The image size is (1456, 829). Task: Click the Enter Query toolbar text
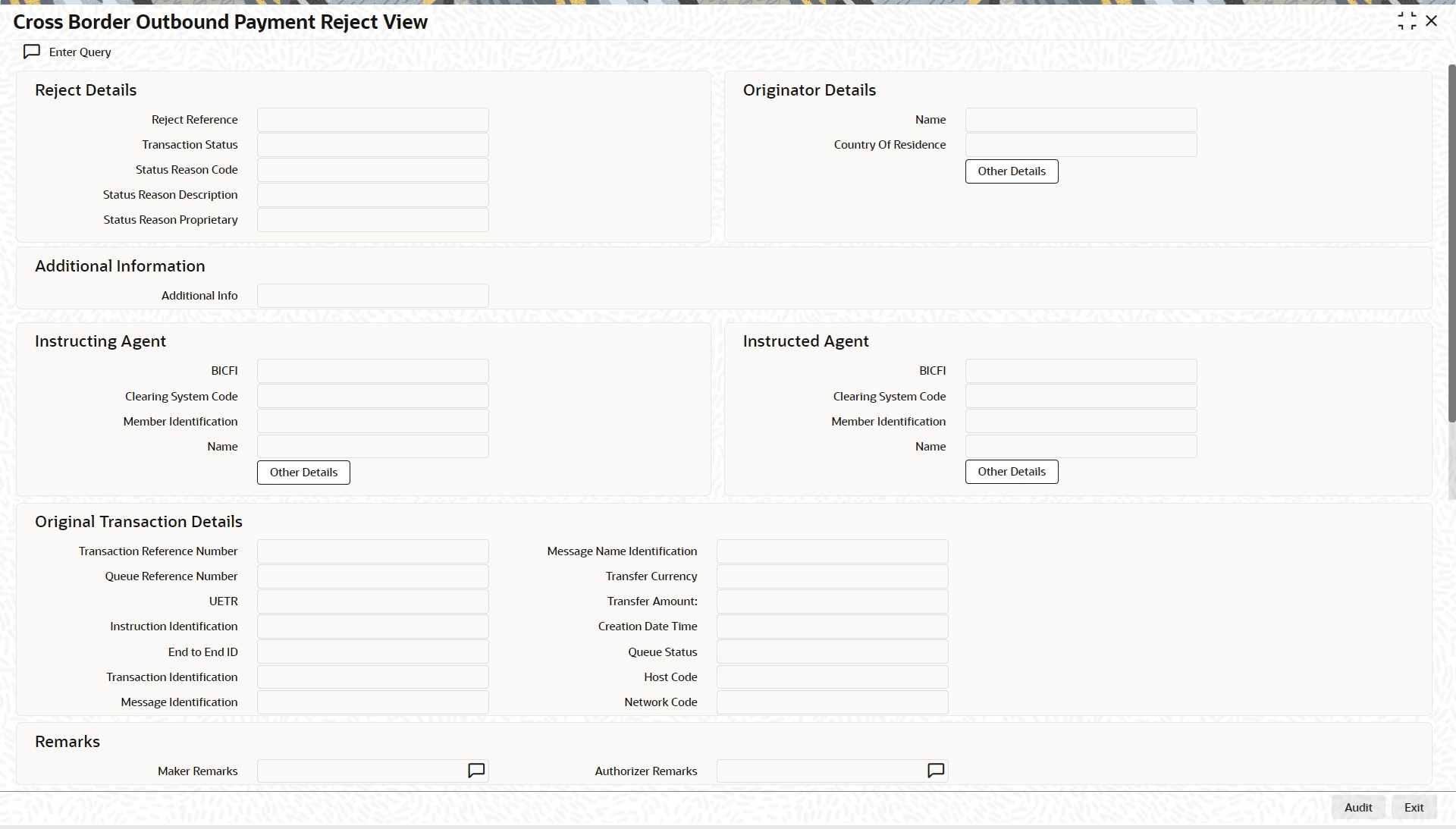80,52
